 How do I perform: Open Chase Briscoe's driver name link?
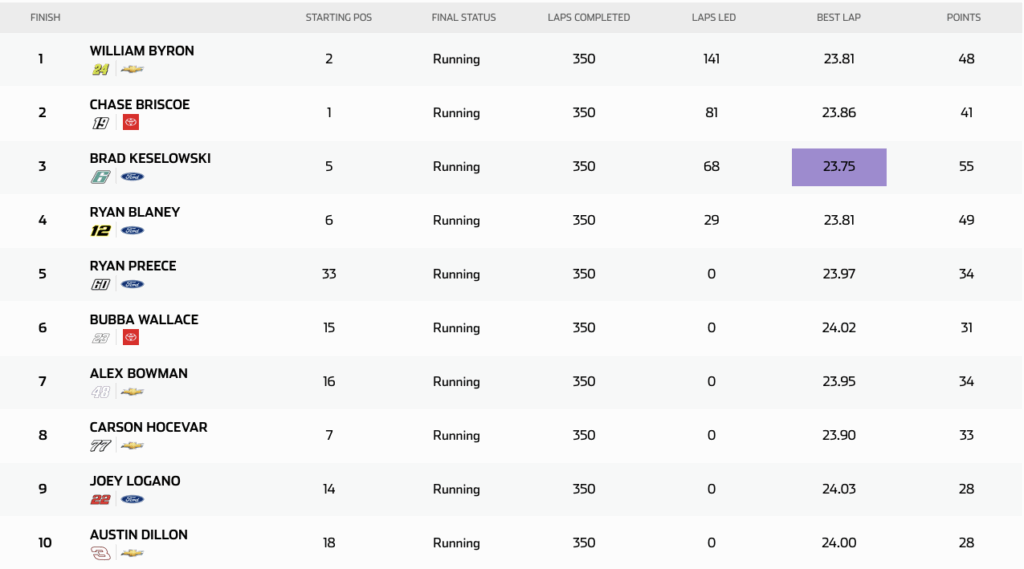coord(139,104)
